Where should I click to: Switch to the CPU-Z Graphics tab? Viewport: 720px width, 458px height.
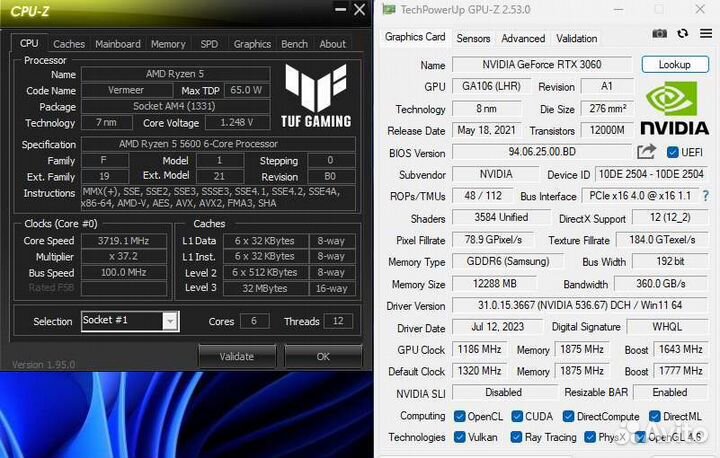pyautogui.click(x=252, y=44)
